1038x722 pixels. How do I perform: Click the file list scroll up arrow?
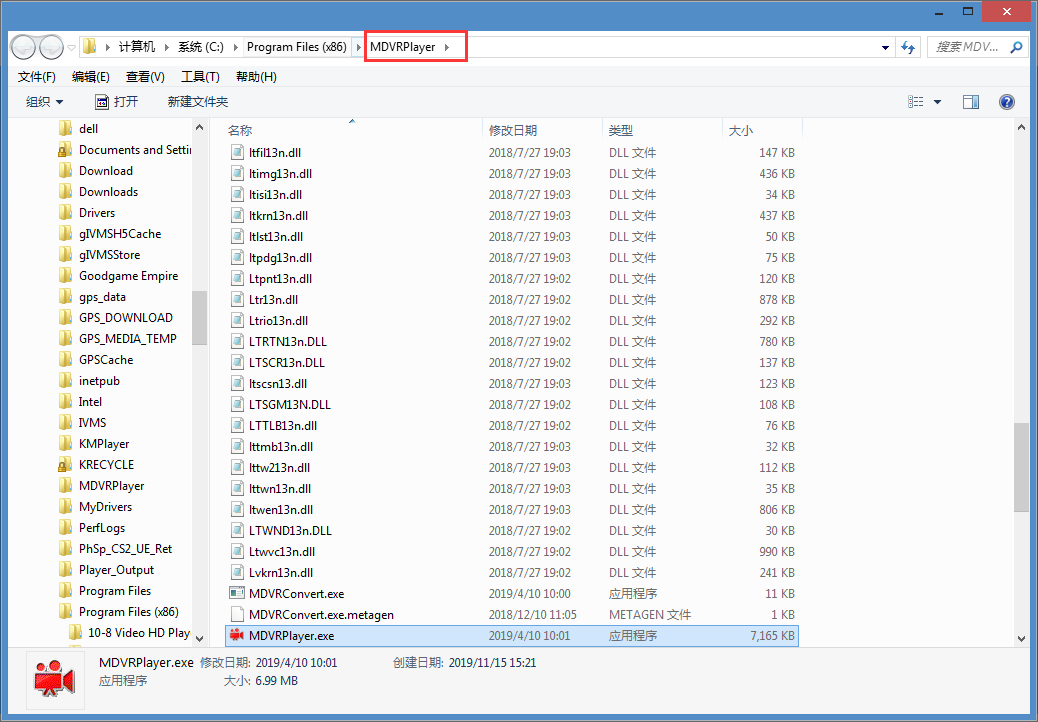pos(1021,127)
